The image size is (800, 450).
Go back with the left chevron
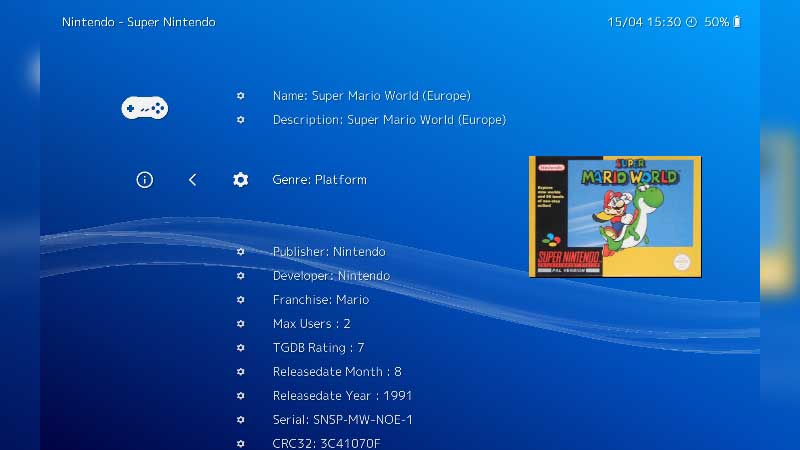click(192, 180)
